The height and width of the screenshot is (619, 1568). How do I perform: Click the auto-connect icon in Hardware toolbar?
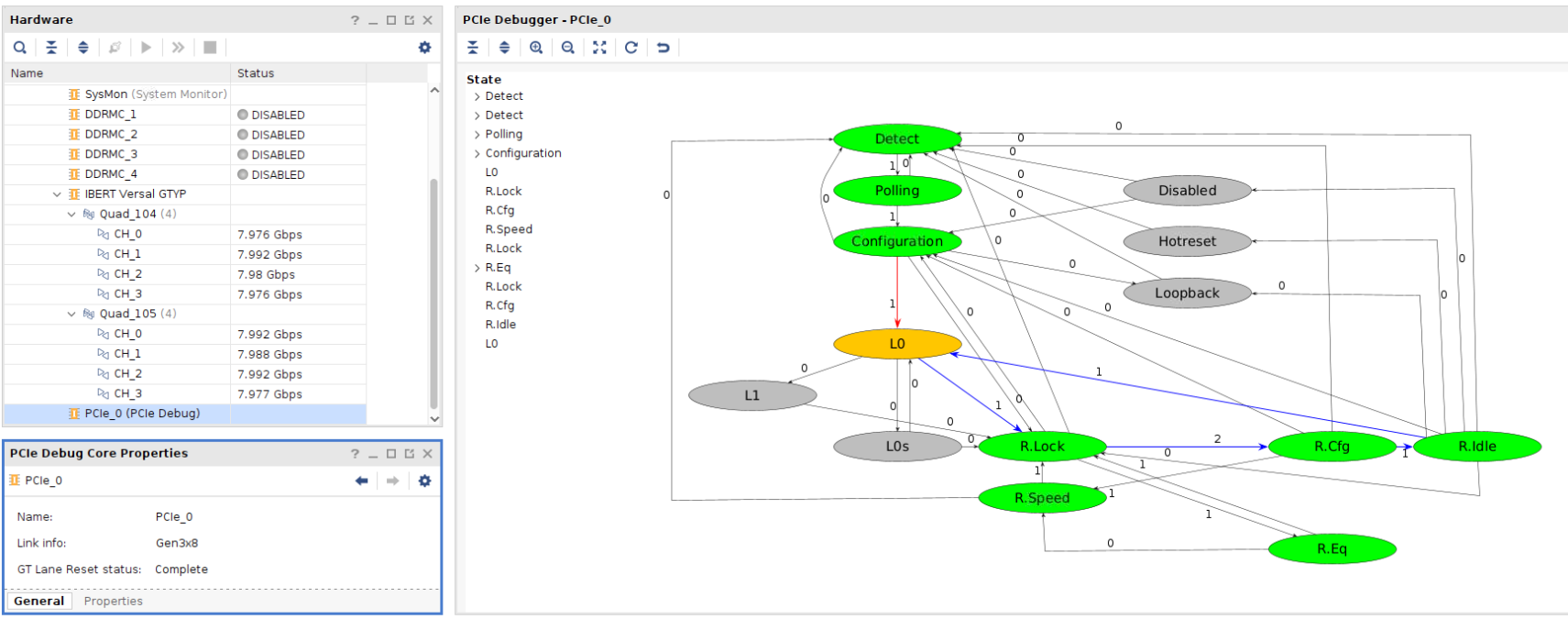point(115,48)
